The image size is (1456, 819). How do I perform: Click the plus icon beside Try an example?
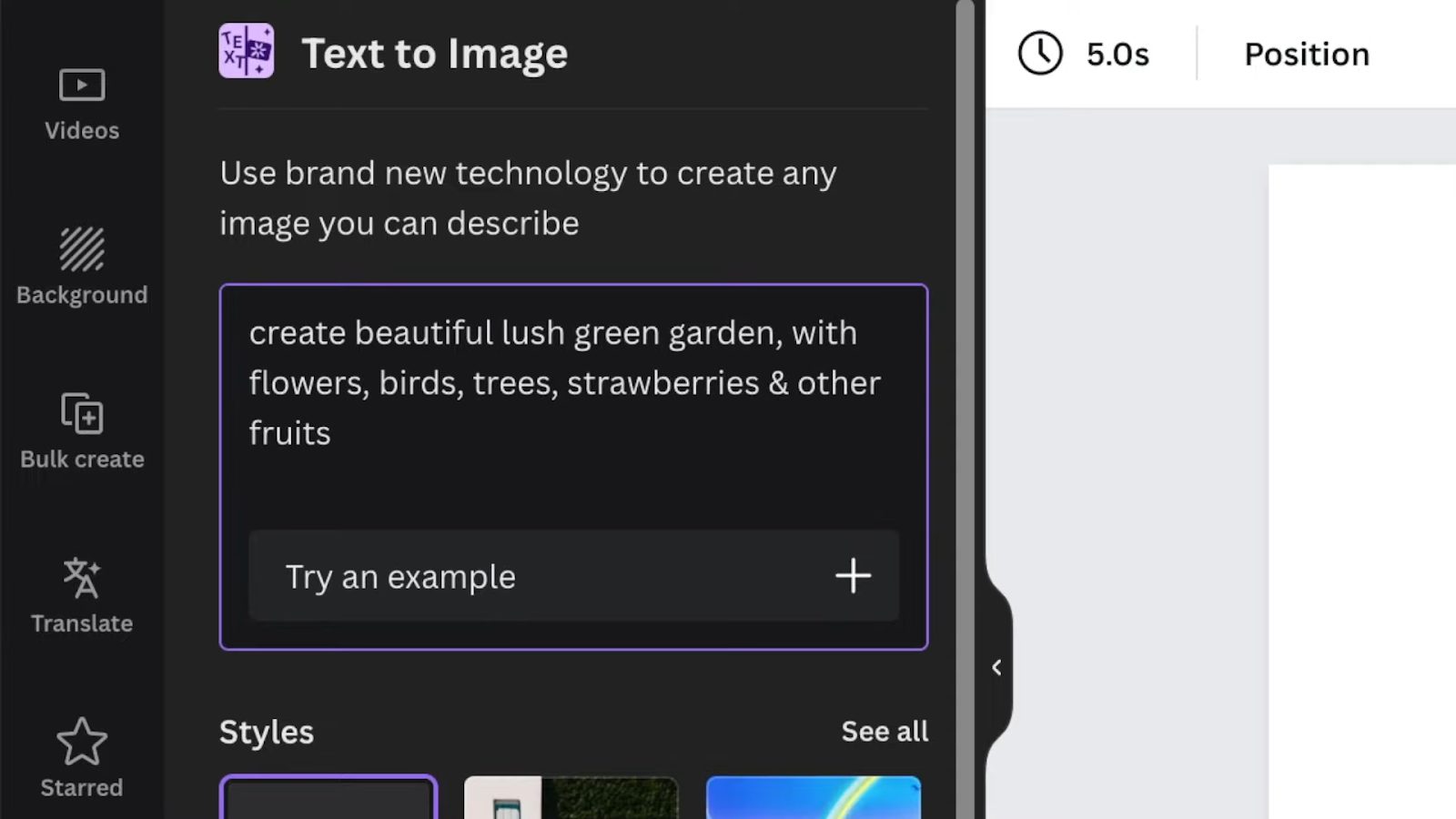pyautogui.click(x=854, y=576)
